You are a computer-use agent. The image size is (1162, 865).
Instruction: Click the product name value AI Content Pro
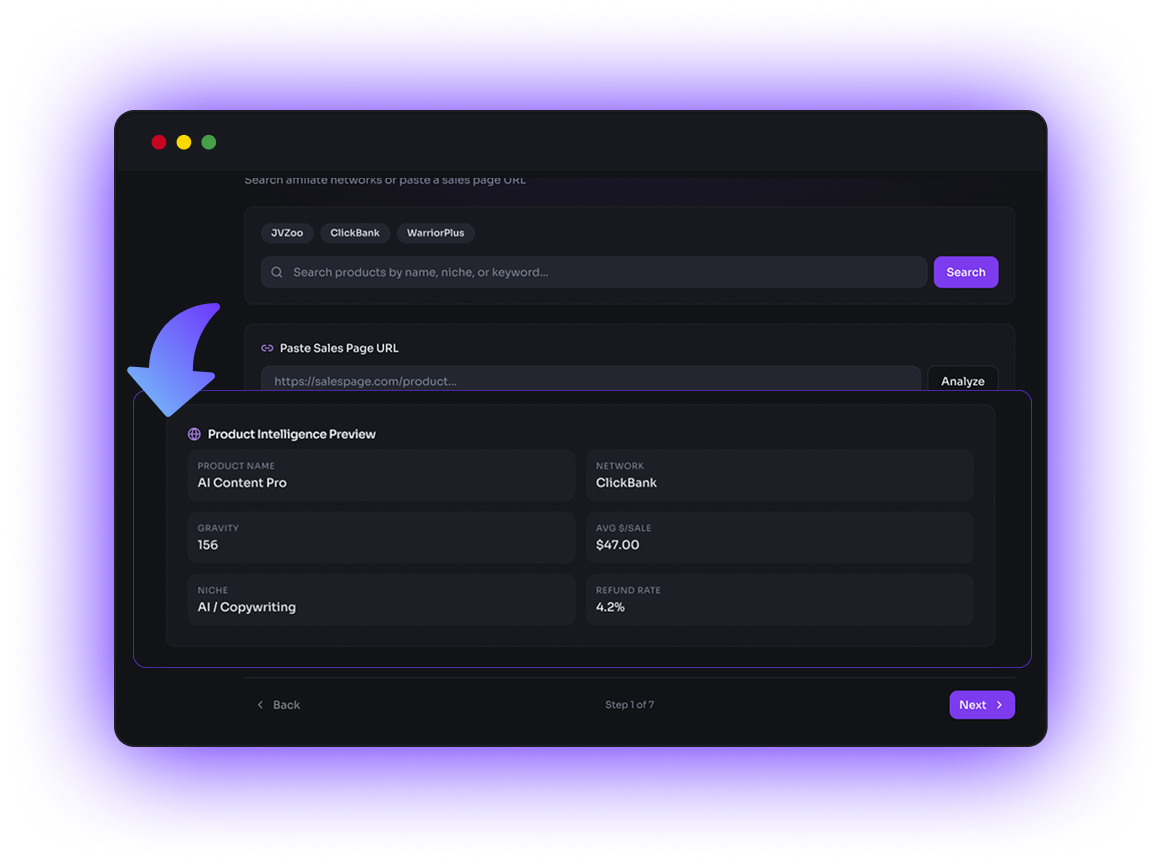242,483
